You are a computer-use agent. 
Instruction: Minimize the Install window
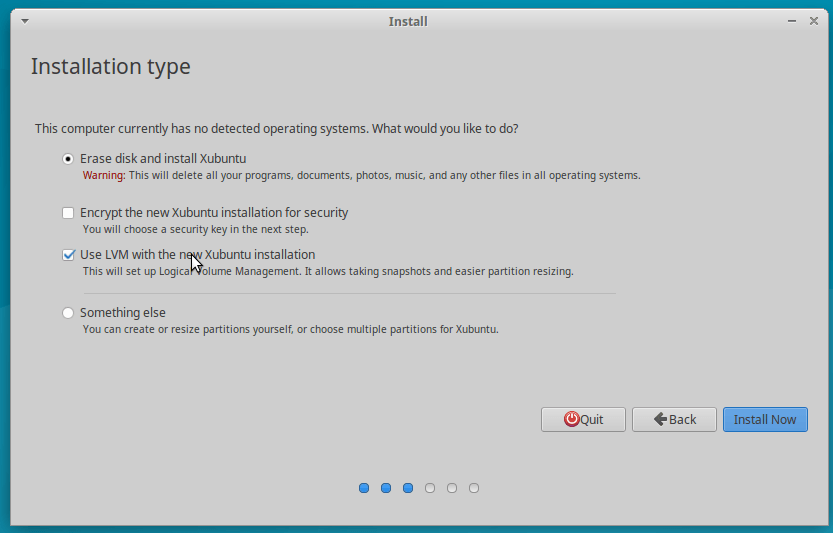click(792, 21)
